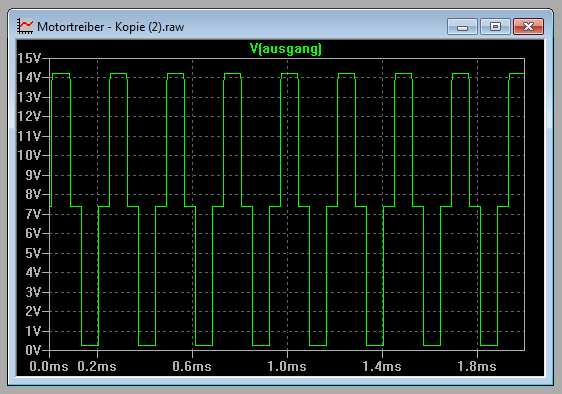Click the 3V vertical axis label
Viewport: 562px width, 394px height.
coord(33,292)
